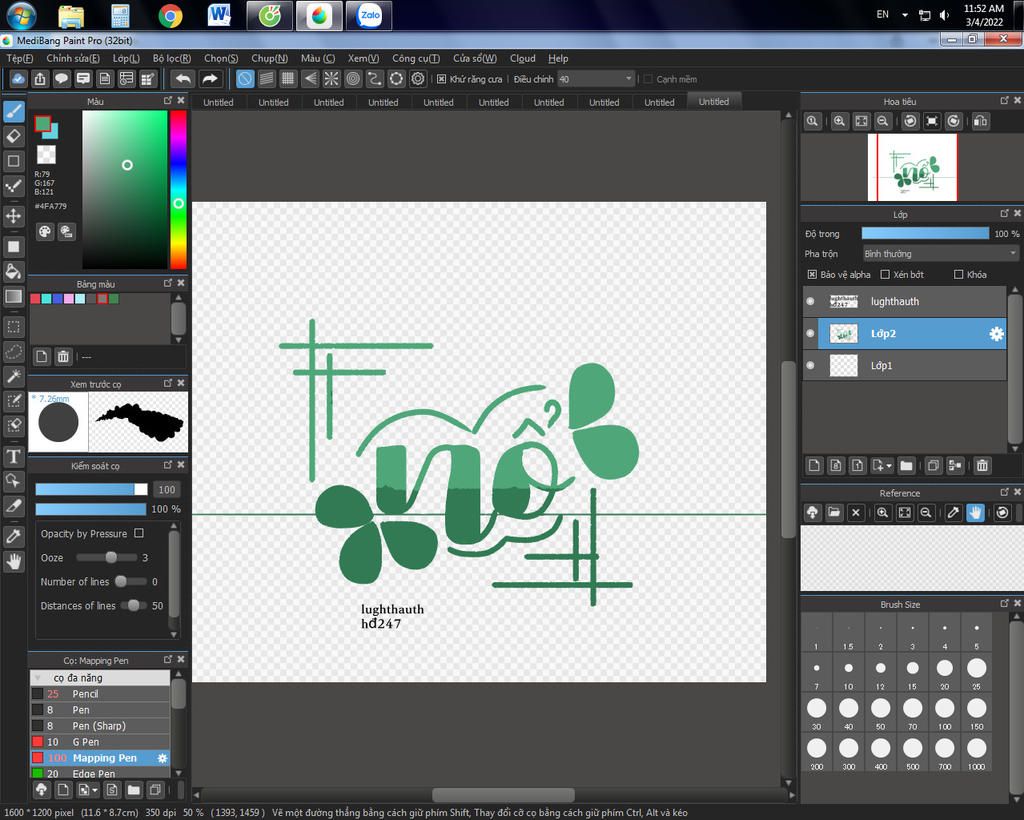
Task: Hide the Lớp1 layer
Action: (810, 365)
